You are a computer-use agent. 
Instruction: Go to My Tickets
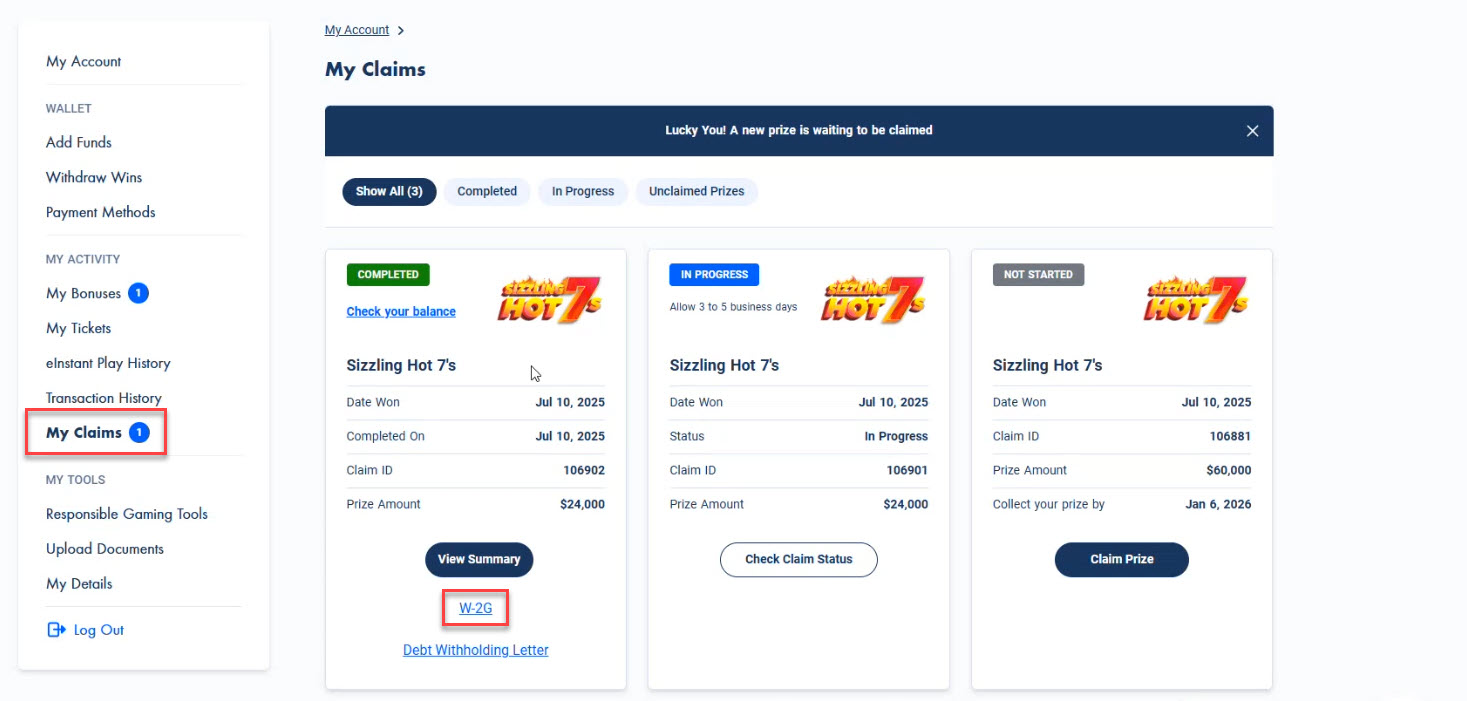click(78, 328)
